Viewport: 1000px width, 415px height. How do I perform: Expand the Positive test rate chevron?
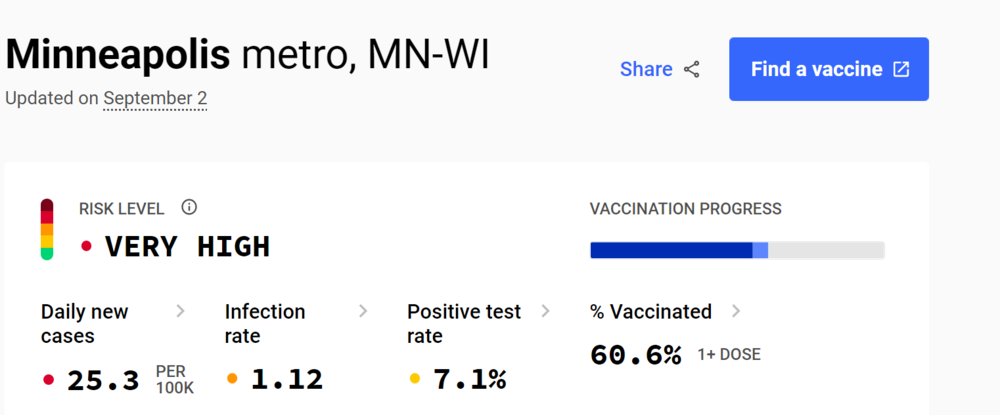tap(545, 311)
